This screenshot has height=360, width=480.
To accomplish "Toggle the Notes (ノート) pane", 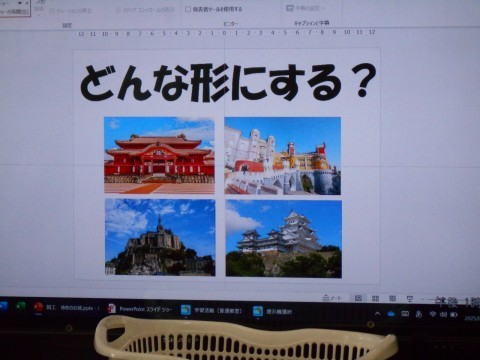I will click(332, 298).
